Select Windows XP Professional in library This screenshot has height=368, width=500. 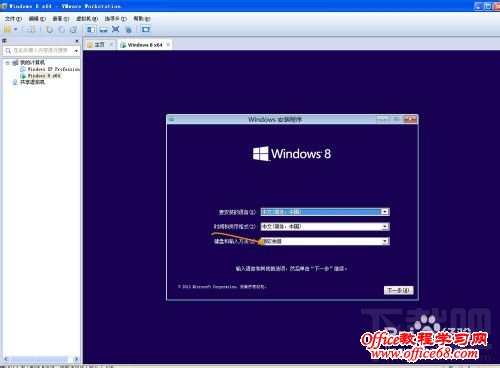(x=54, y=69)
